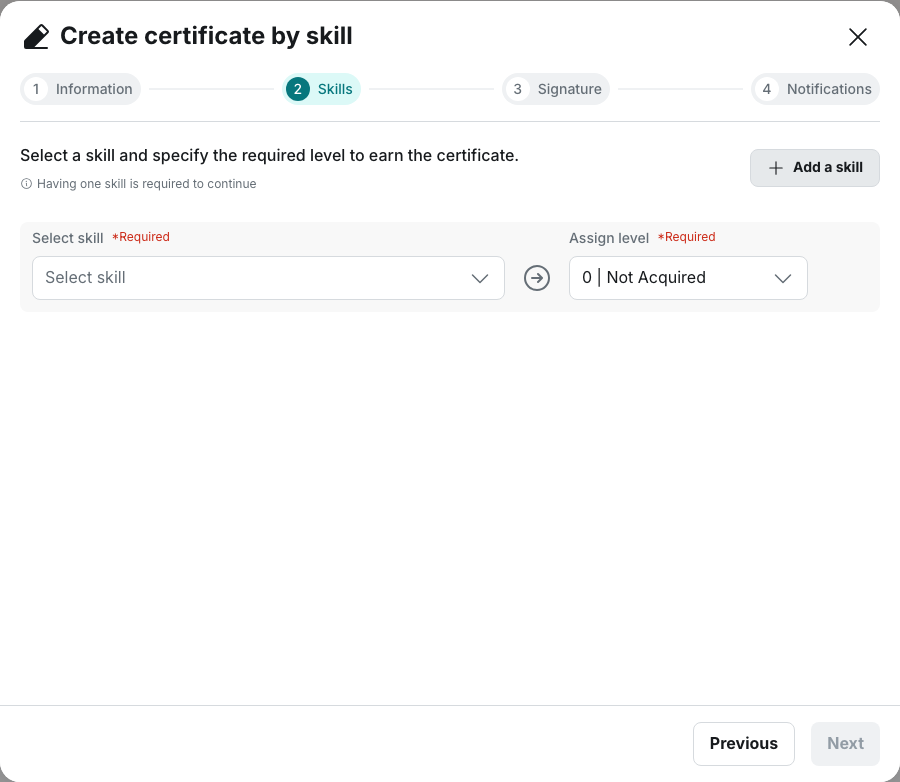Click the Assign level field label
This screenshot has width=900, height=782.
coord(609,238)
